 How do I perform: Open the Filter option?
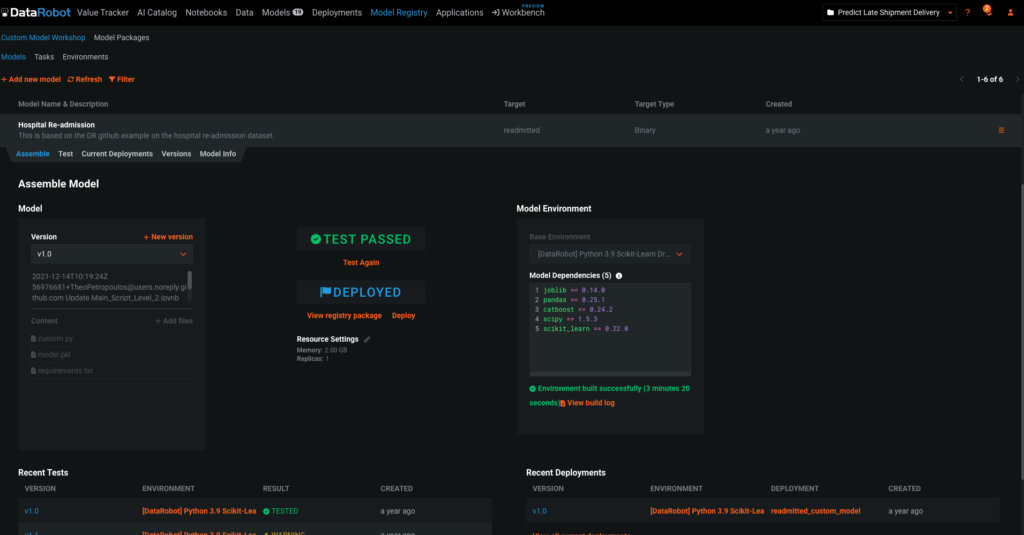click(121, 79)
